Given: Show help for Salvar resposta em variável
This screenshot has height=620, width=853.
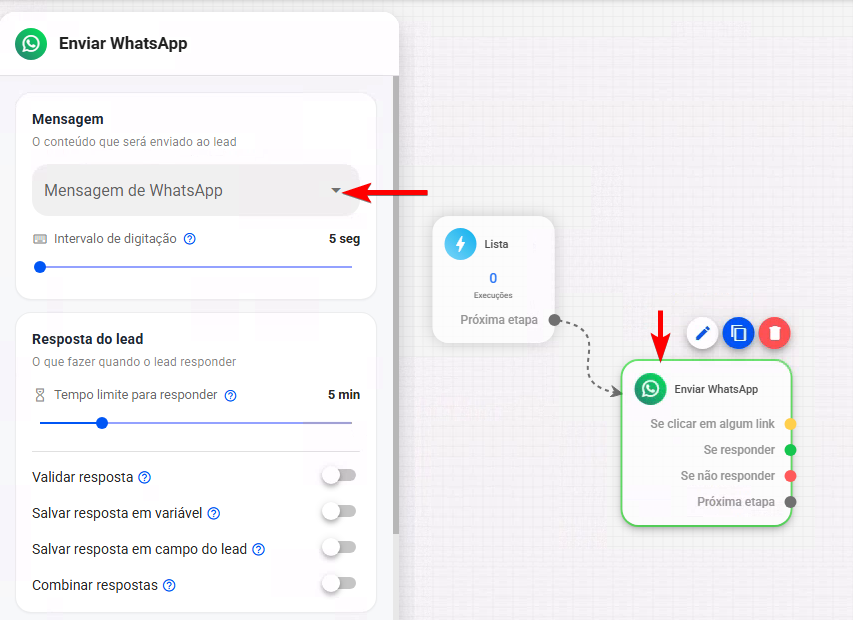Looking at the screenshot, I should point(214,513).
